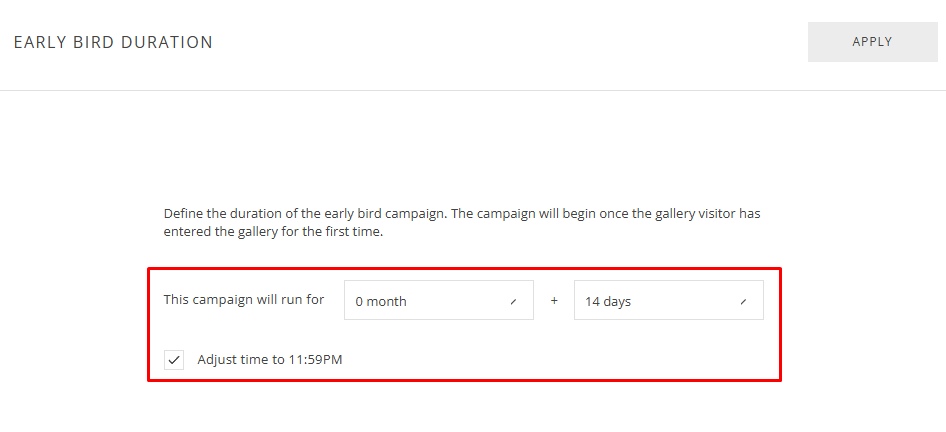Click the word Define in the description
This screenshot has height=432, width=946.
click(x=185, y=214)
